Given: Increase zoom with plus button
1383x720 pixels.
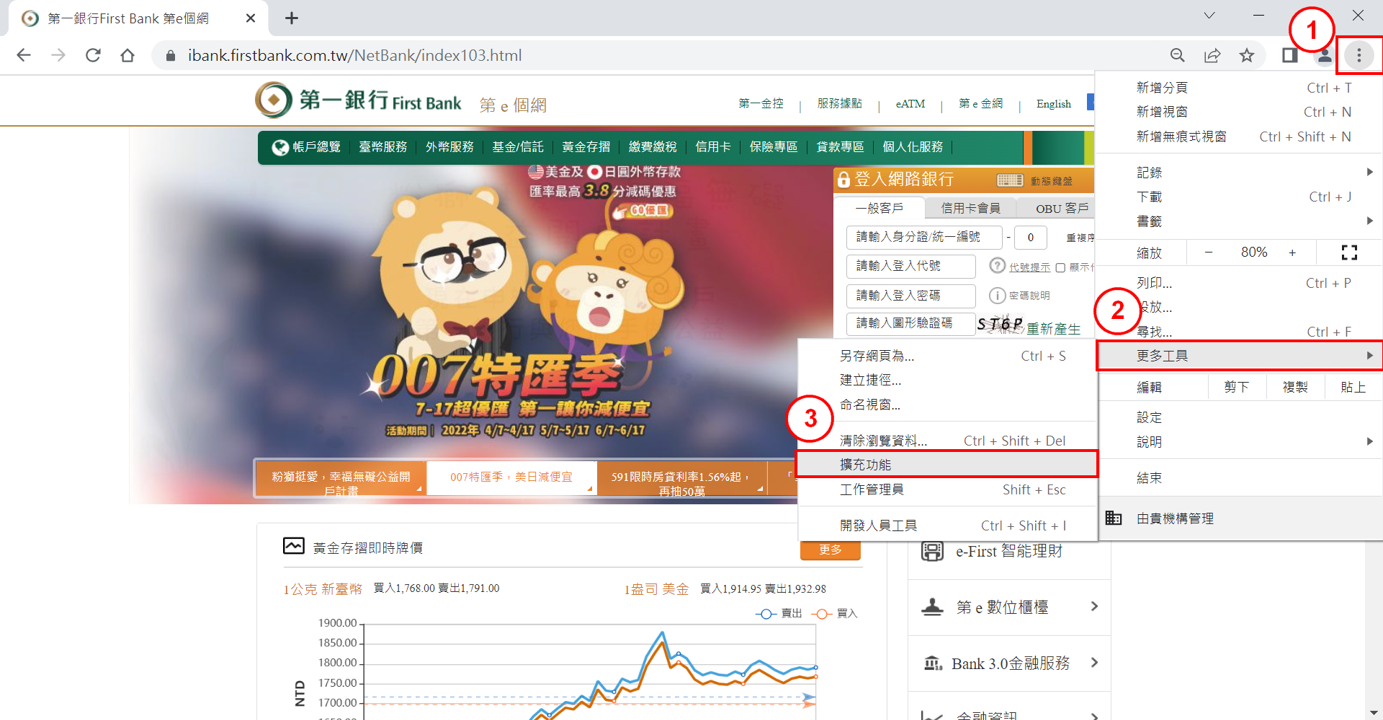Looking at the screenshot, I should 1292,253.
